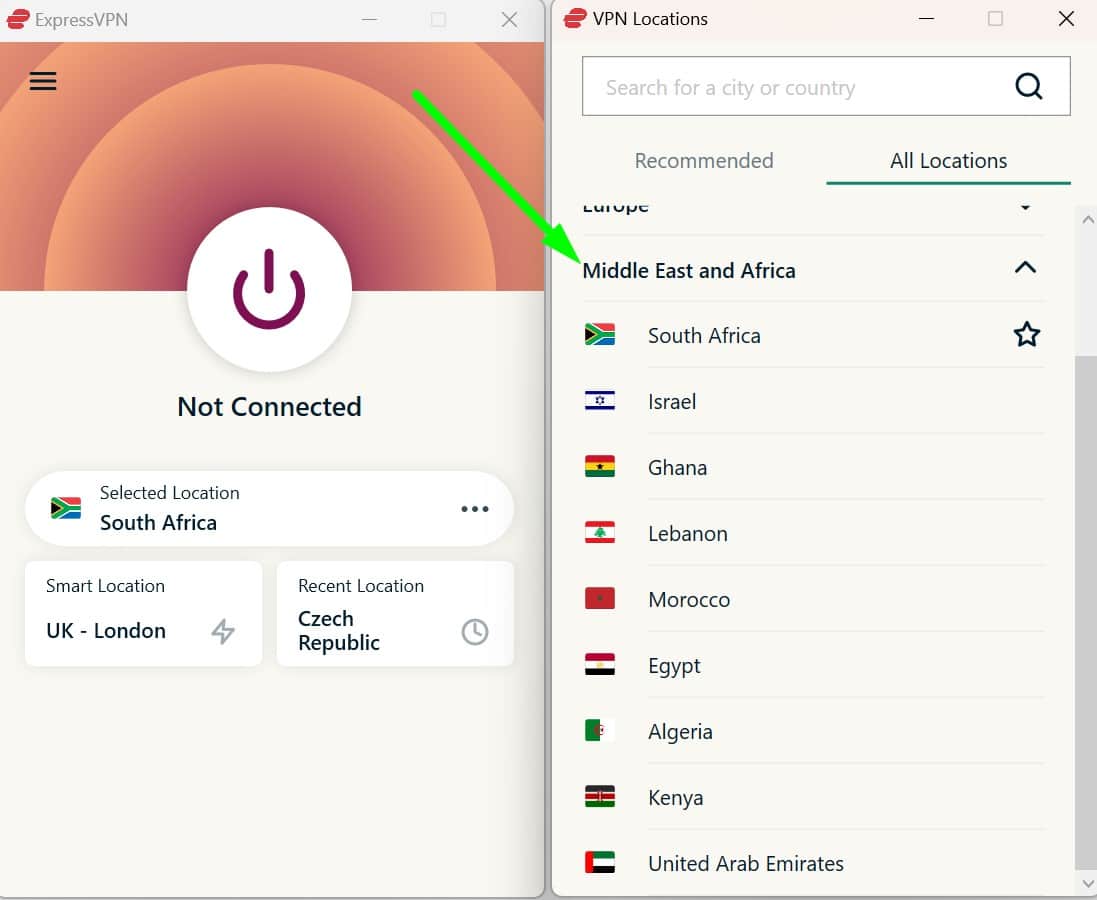This screenshot has width=1097, height=900.
Task: Select Lebanon in the locations list
Action: [x=813, y=533]
